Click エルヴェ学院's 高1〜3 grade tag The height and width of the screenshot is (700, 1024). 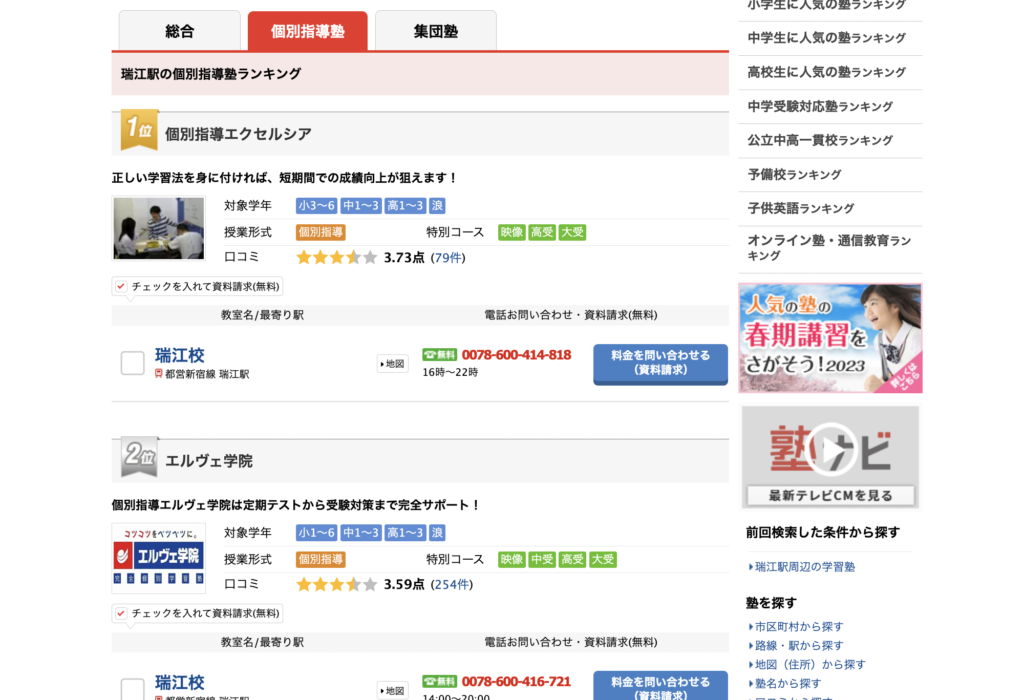pos(406,533)
